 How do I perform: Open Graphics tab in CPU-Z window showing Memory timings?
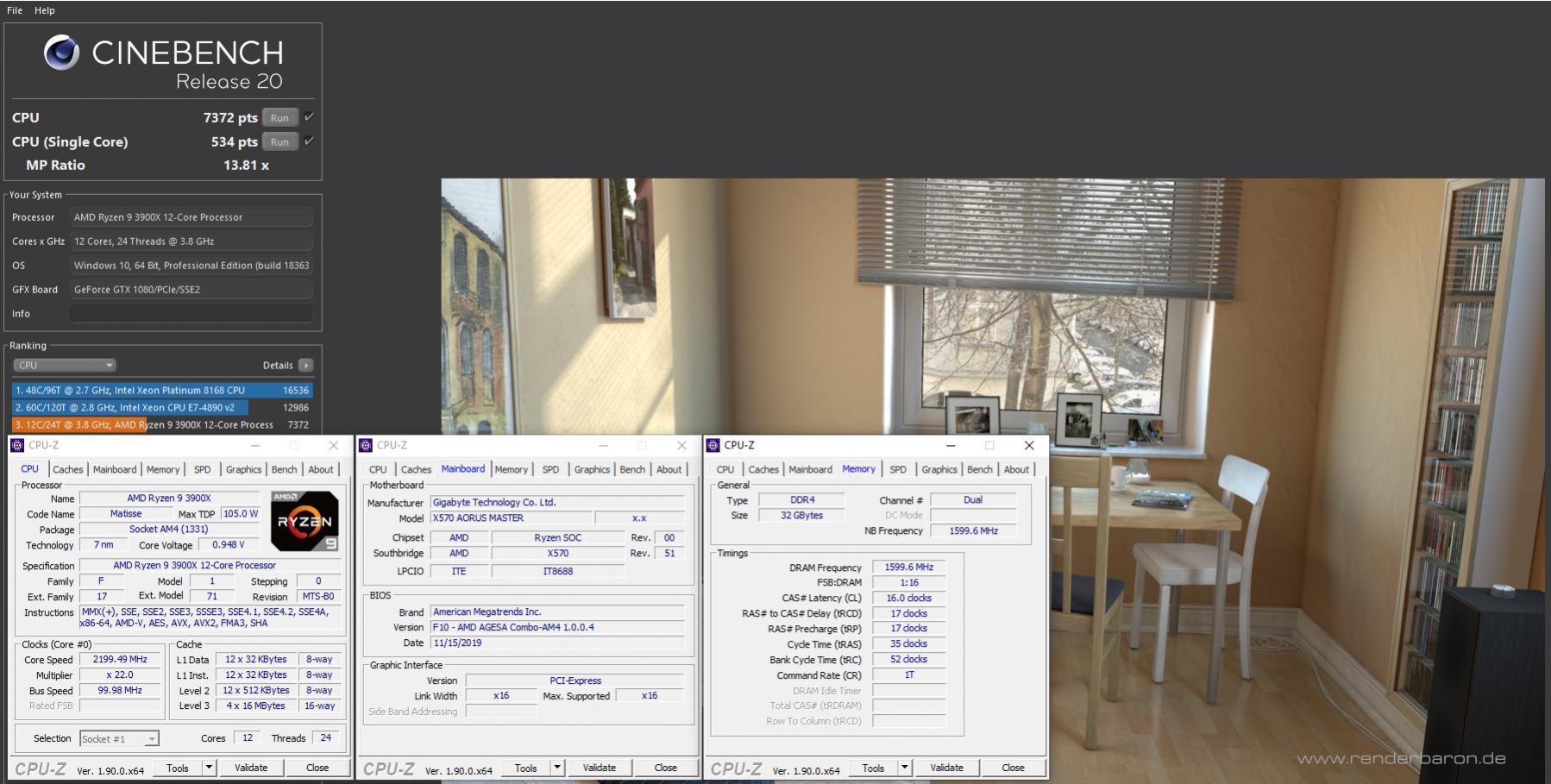pyautogui.click(x=939, y=469)
